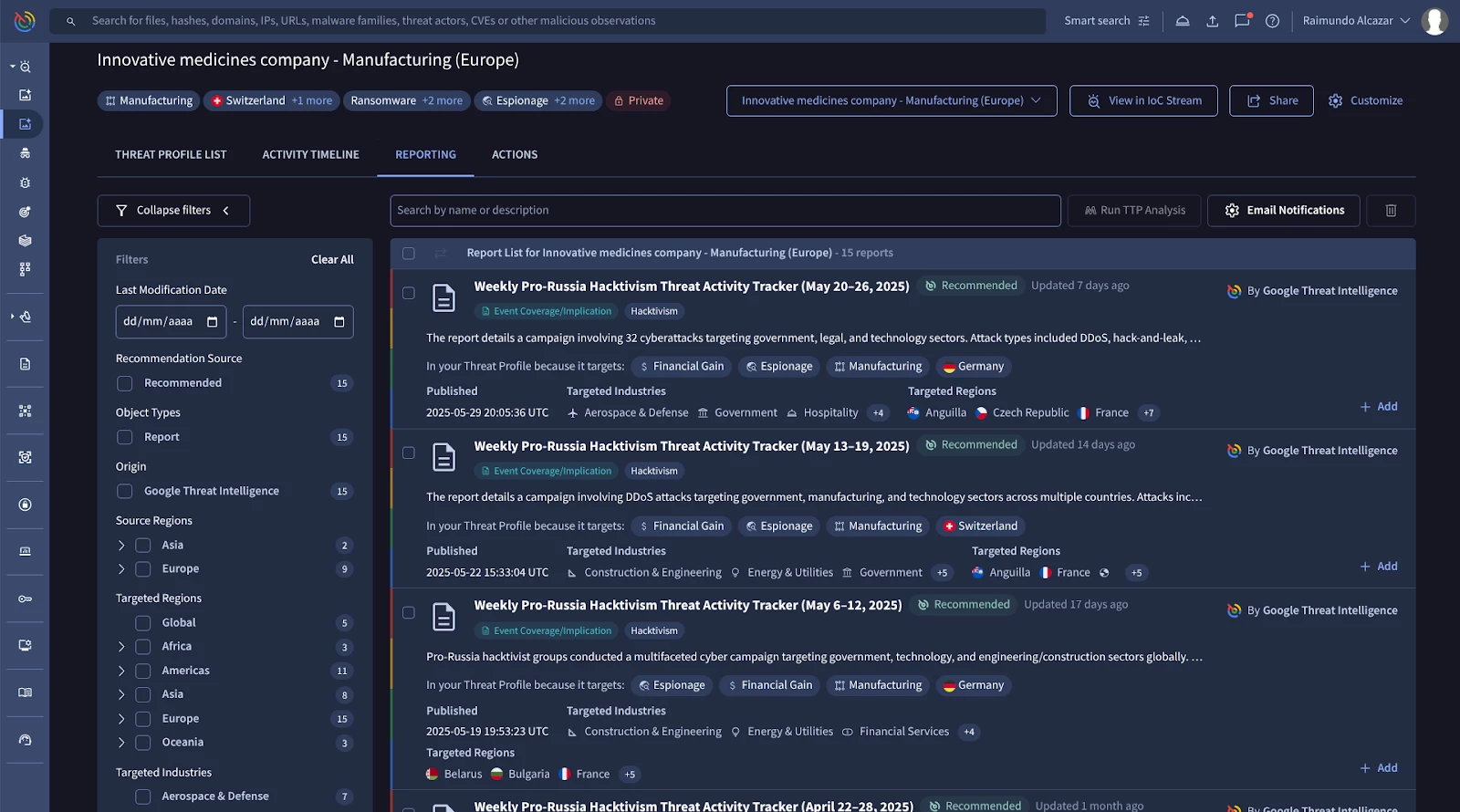This screenshot has width=1460, height=812.
Task: Click the document icon for May 20–26 report
Action: [x=443, y=297]
